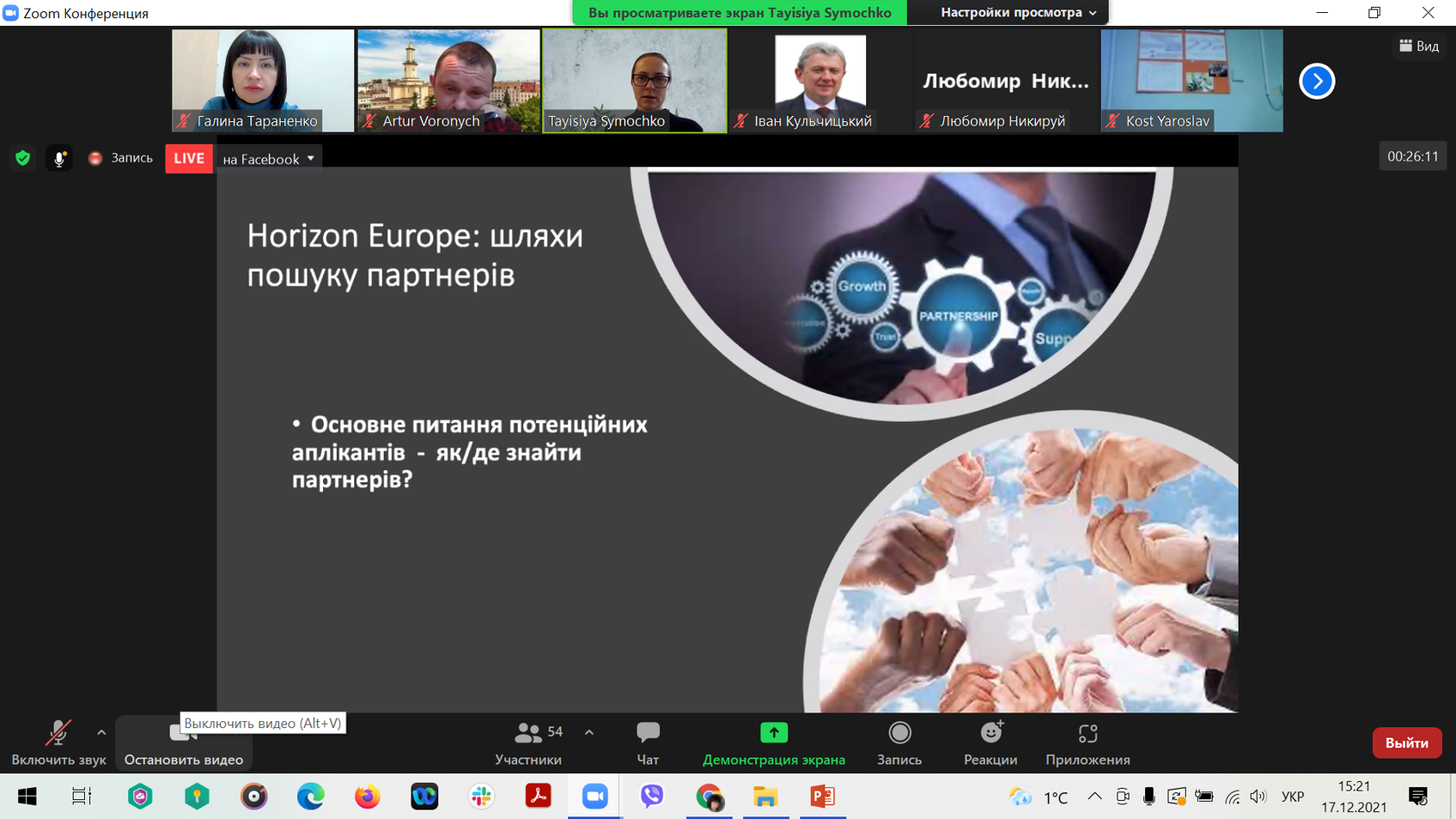
Task: Open clock and calendar 15:21
Action: 1354,796
